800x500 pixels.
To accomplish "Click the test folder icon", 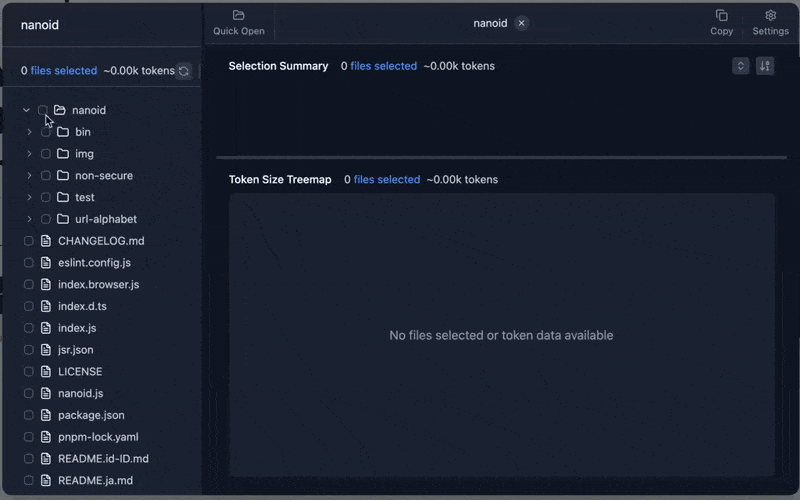I will 63,197.
